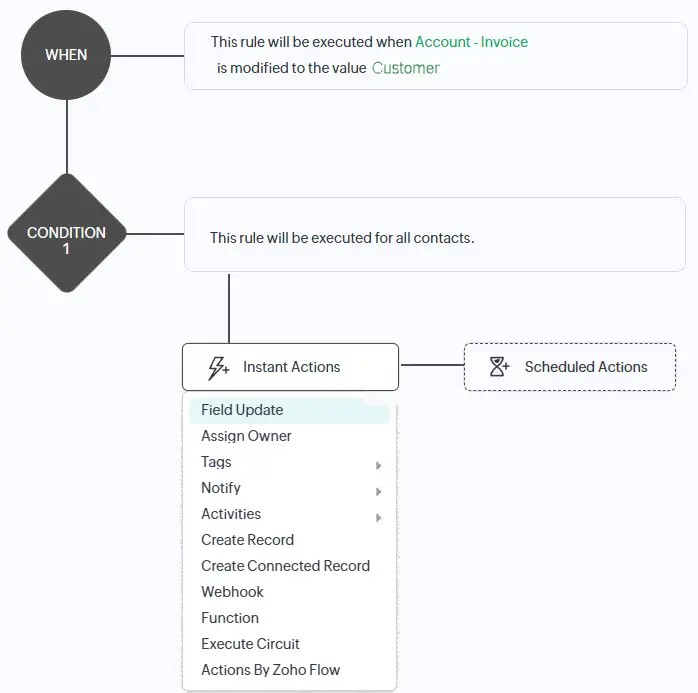The image size is (698, 693).
Task: Click the Customer value link
Action: [405, 68]
